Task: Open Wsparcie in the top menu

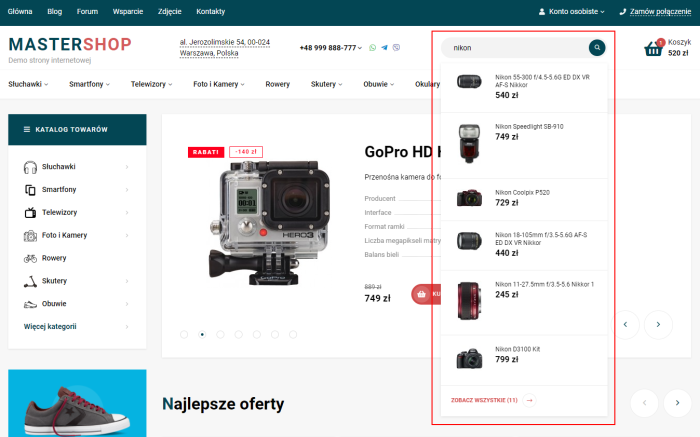Action: point(128,12)
